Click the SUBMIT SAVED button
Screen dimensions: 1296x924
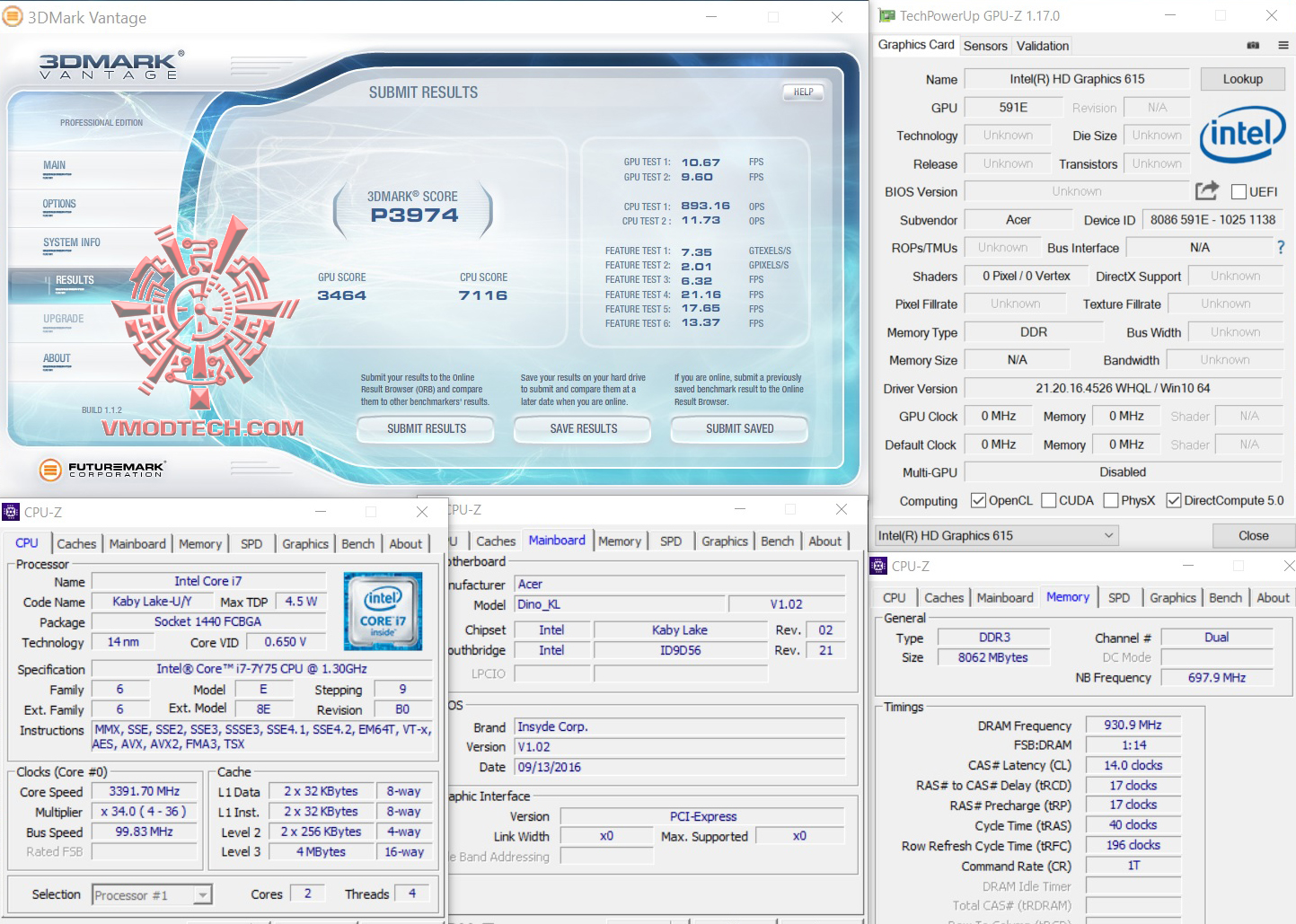(x=739, y=429)
